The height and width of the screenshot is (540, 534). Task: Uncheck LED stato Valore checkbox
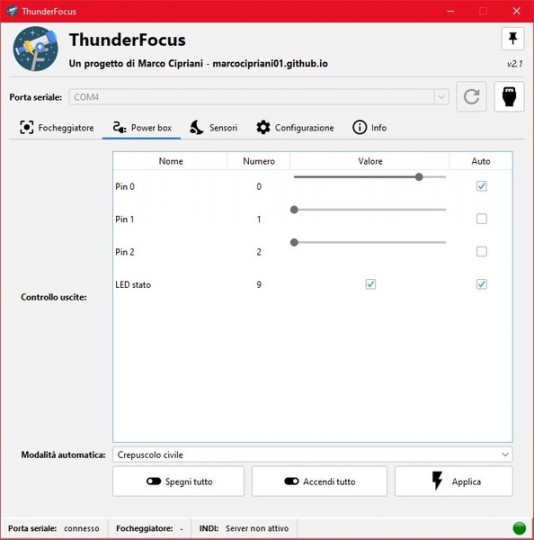coord(370,284)
